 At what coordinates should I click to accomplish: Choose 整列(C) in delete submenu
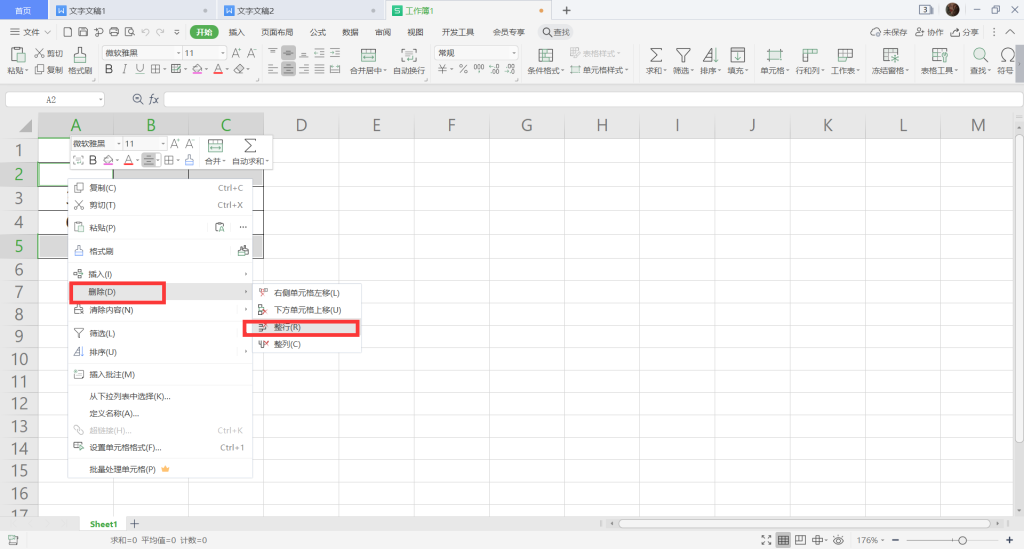click(306, 344)
